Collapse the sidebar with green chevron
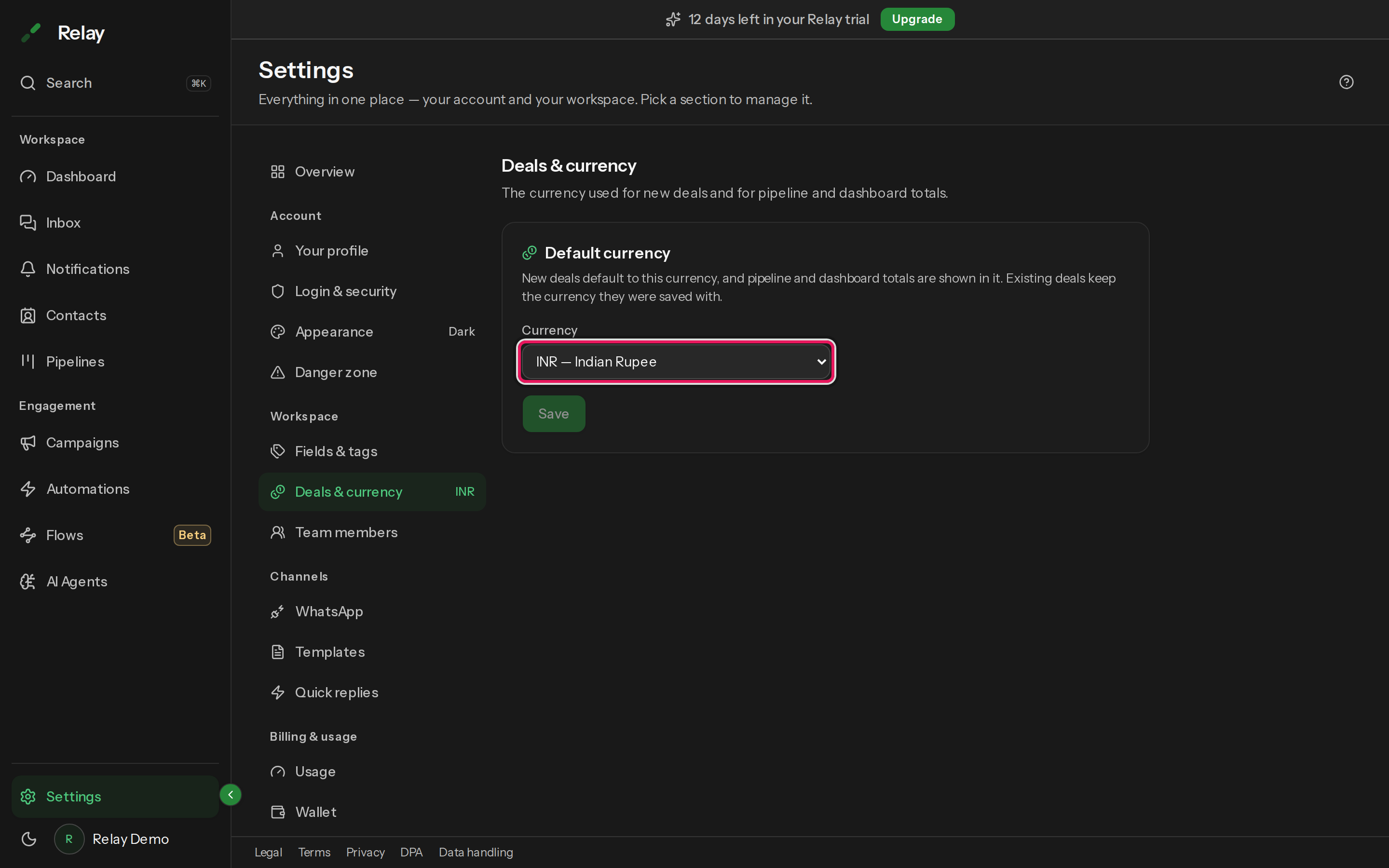Screen dimensions: 1389x868 coord(230,795)
